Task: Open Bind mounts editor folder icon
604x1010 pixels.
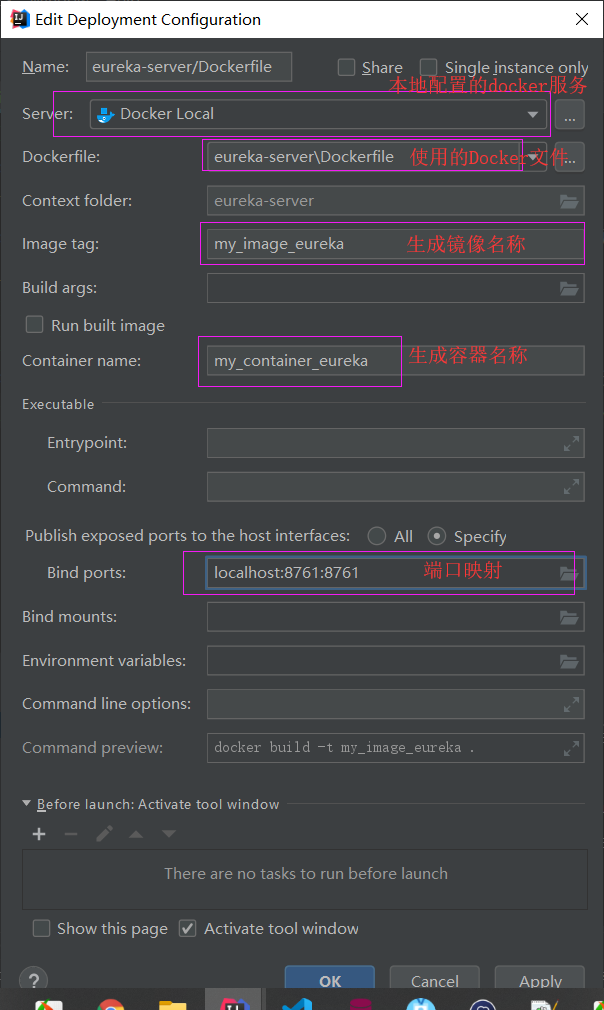Action: 569,618
